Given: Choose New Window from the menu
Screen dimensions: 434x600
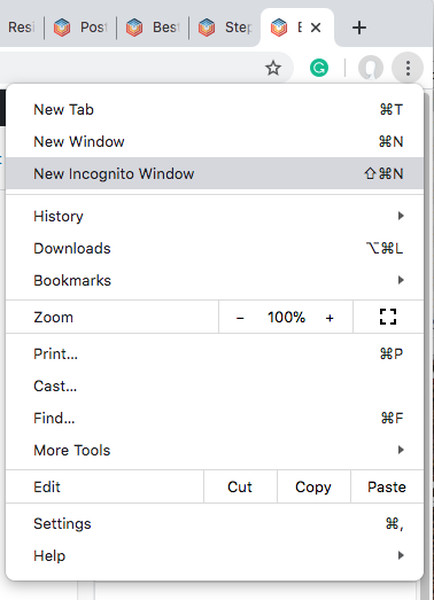Looking at the screenshot, I should pyautogui.click(x=215, y=142).
